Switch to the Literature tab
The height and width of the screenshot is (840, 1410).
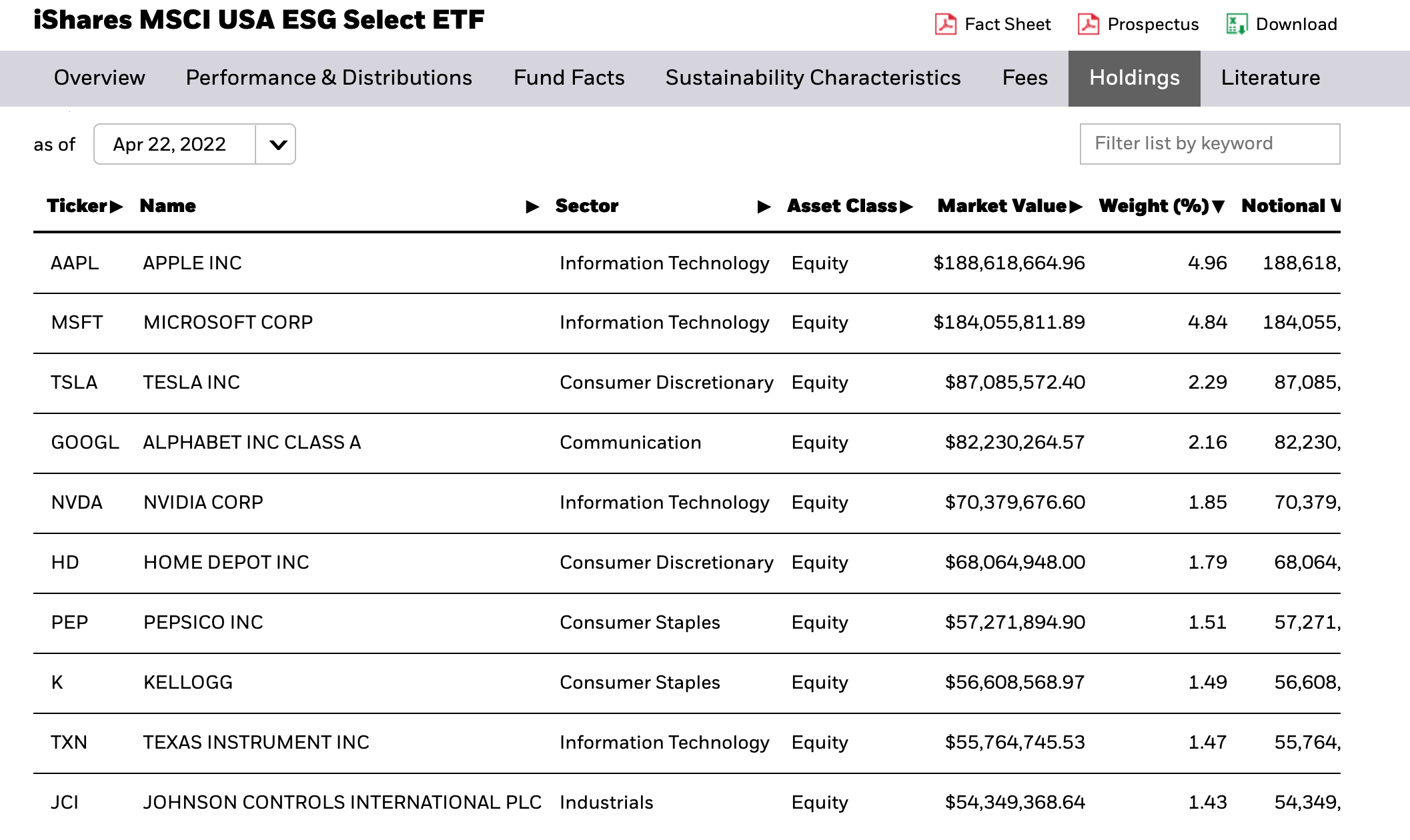pyautogui.click(x=1270, y=78)
